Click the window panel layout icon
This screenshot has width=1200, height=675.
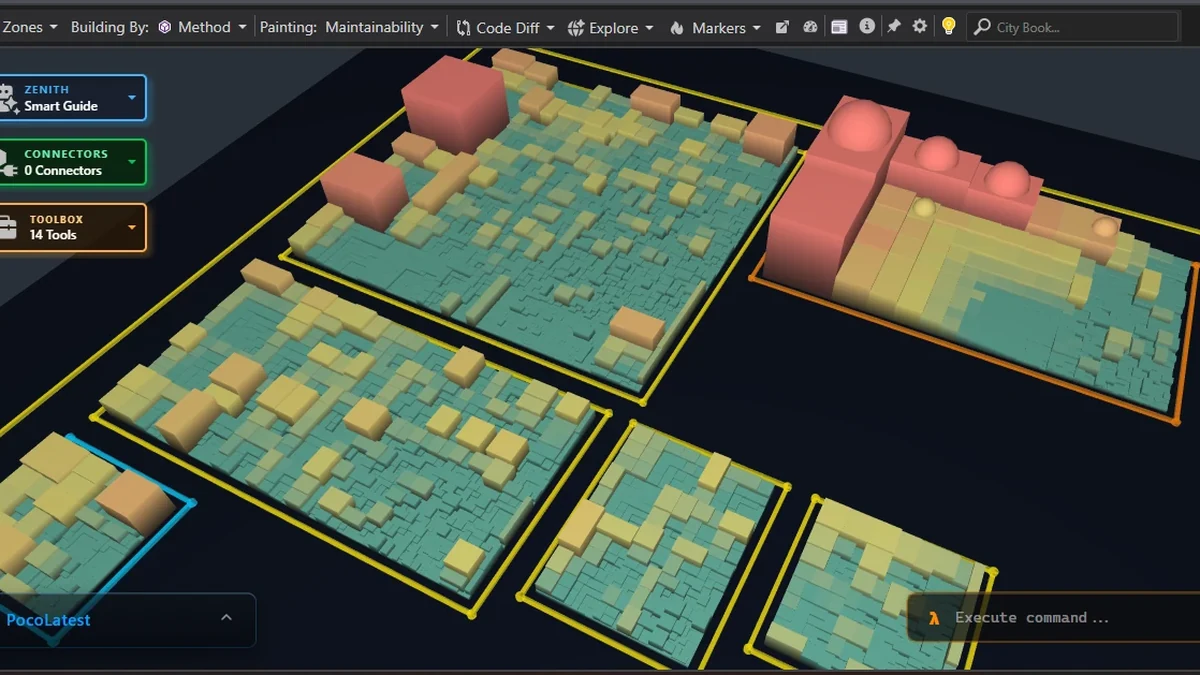point(839,27)
